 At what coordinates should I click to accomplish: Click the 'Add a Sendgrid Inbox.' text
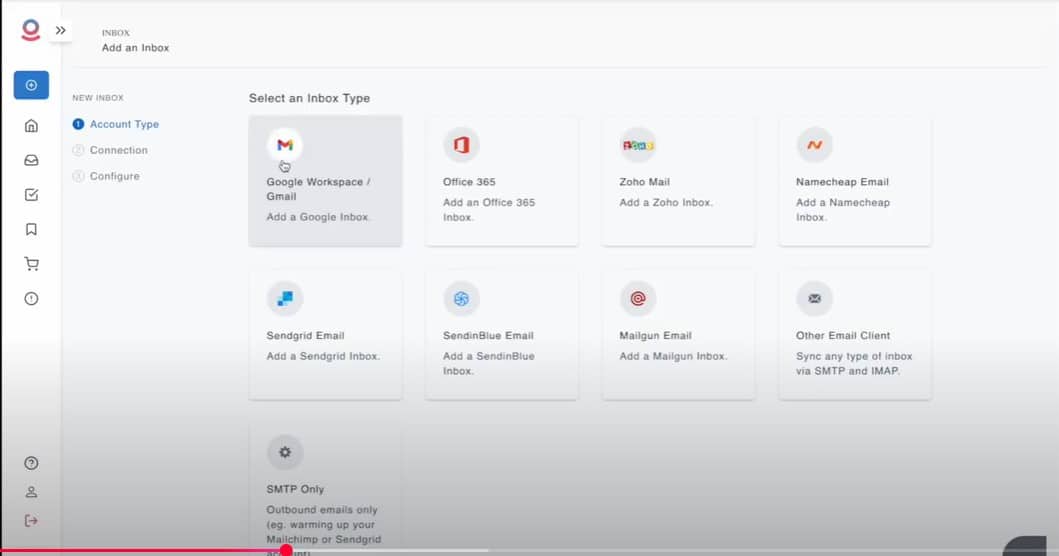click(x=323, y=356)
